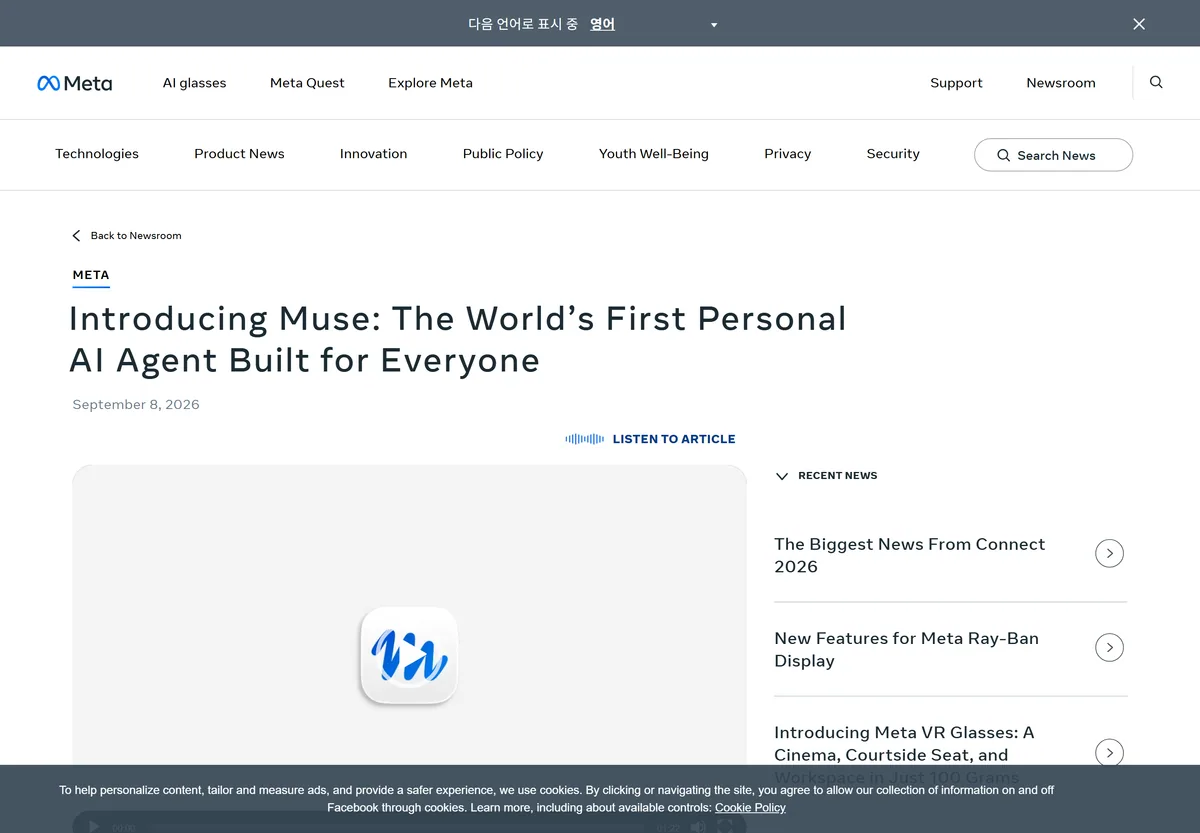Select the 영어 language option
The image size is (1200, 833).
coord(602,24)
